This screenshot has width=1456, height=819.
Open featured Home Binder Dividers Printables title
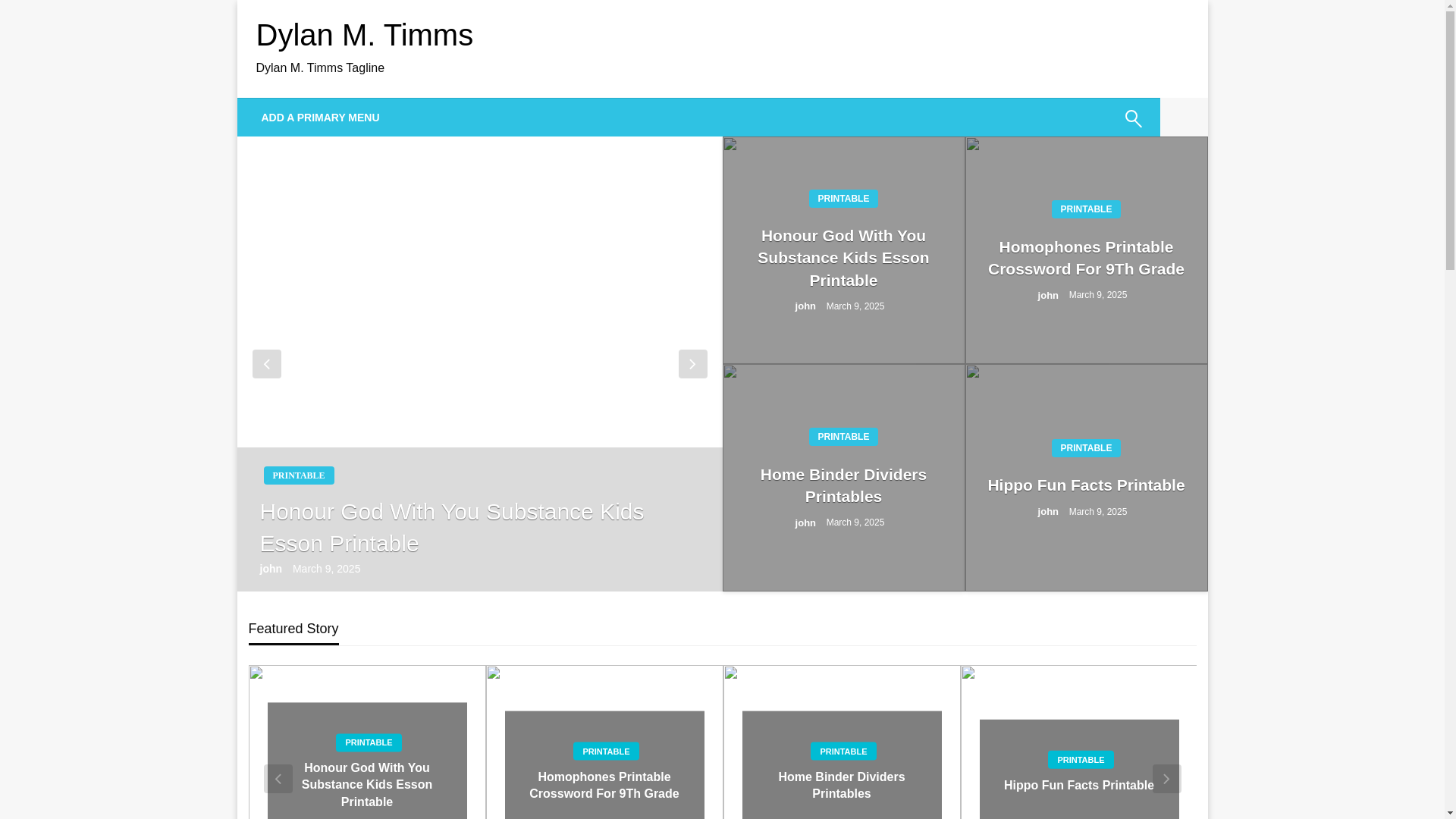point(841,785)
